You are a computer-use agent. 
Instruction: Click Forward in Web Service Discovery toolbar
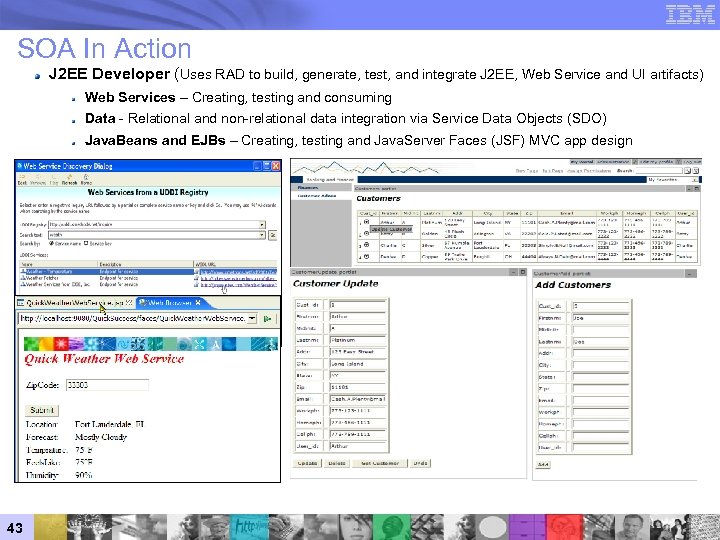point(38,180)
